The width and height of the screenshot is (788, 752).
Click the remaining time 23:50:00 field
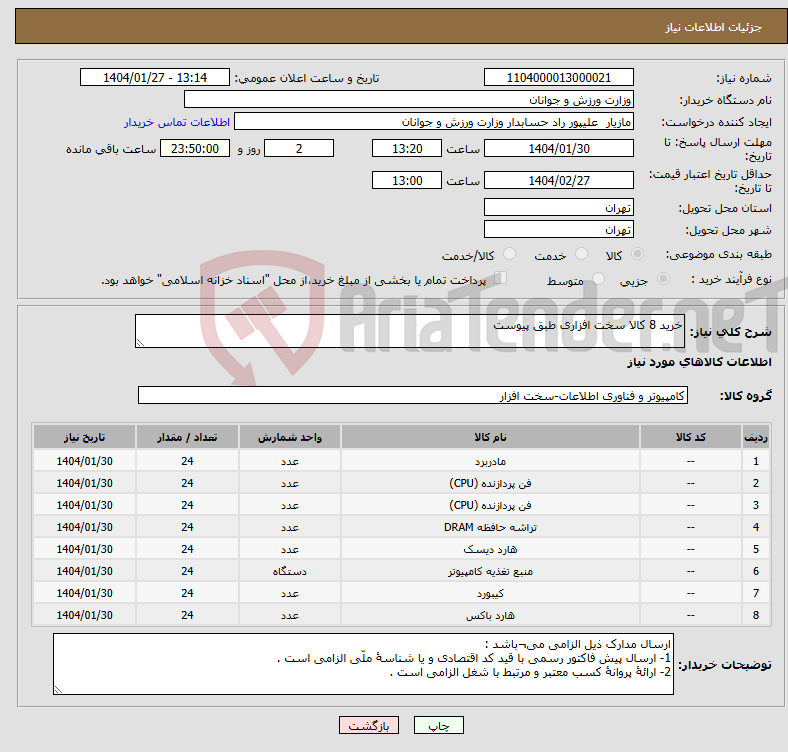point(195,148)
